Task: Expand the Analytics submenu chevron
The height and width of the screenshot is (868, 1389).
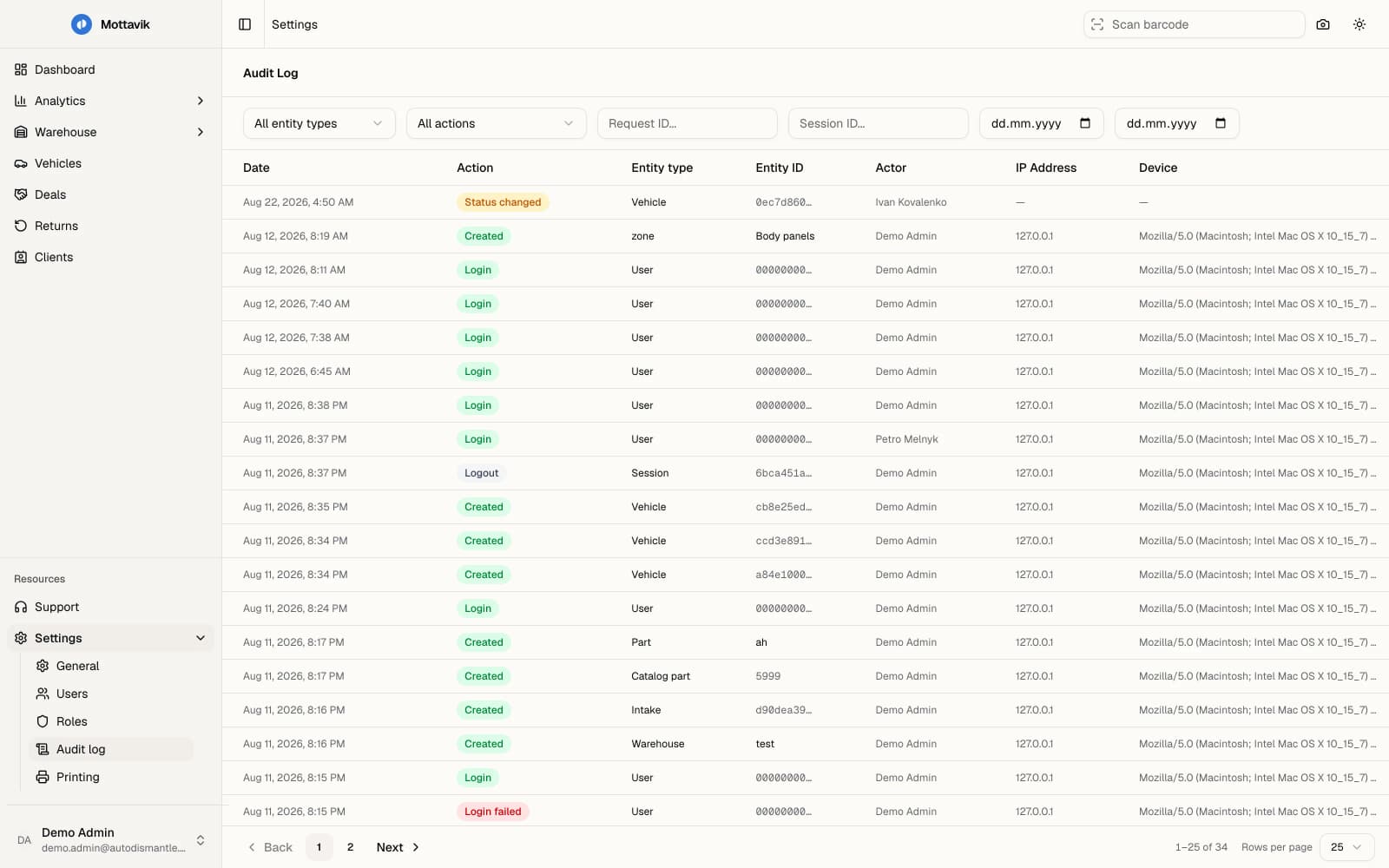Action: 201,101
